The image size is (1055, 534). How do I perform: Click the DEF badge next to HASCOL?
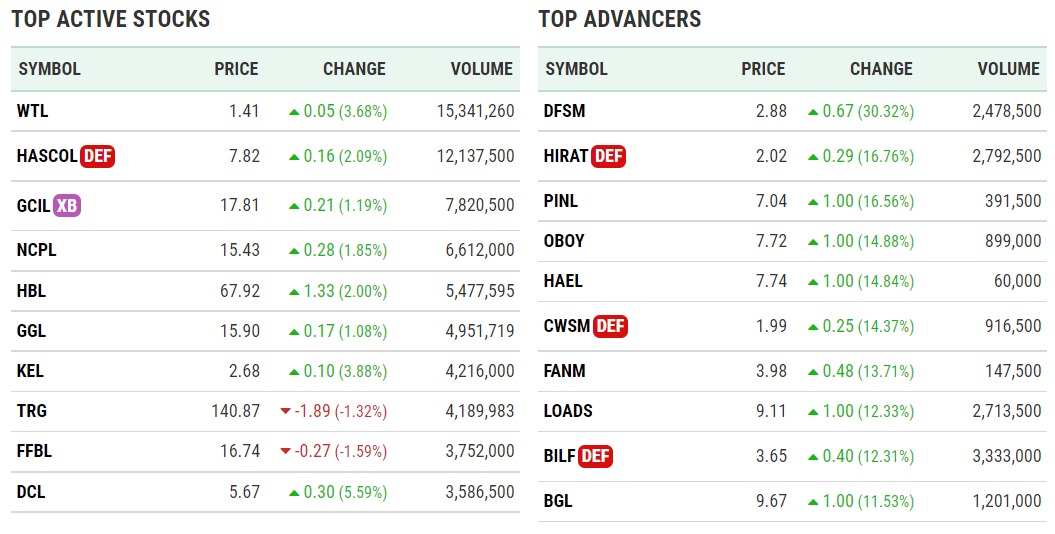click(x=98, y=156)
